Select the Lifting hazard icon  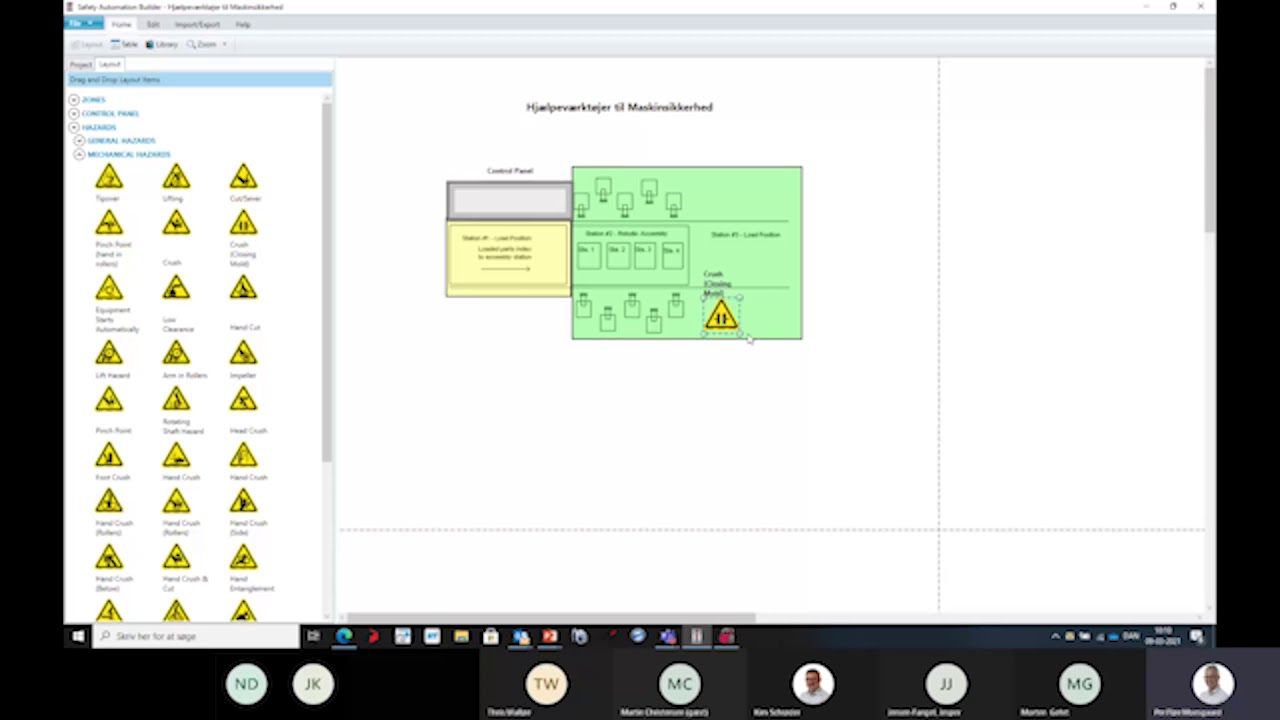click(x=176, y=177)
